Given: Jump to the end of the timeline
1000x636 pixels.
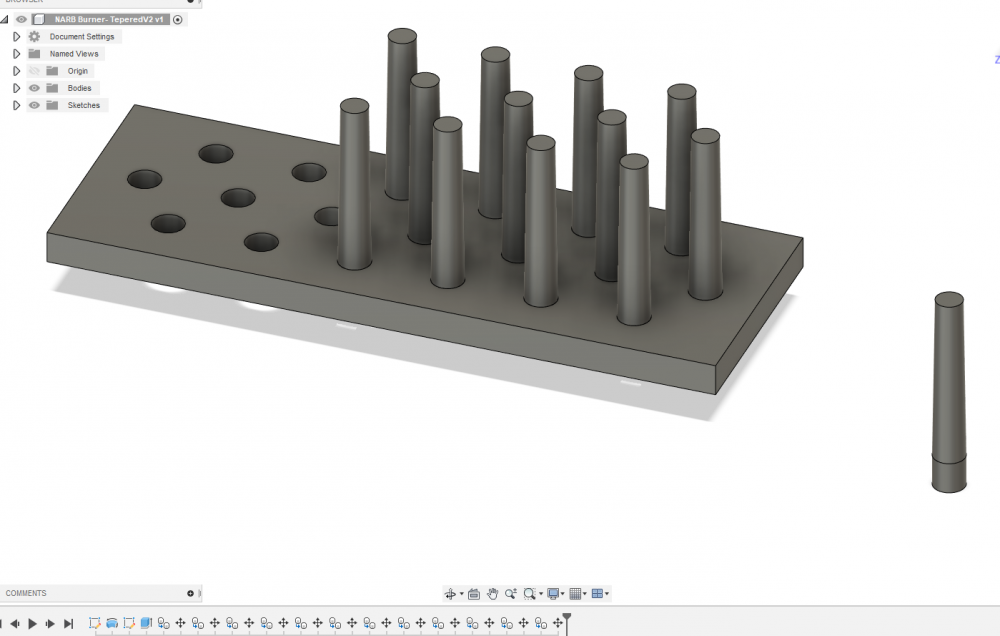Looking at the screenshot, I should (x=69, y=624).
